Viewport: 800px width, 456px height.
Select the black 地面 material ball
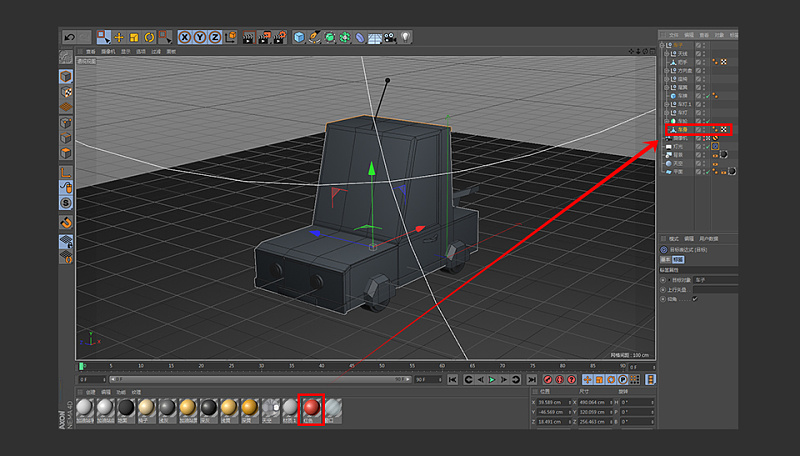click(x=126, y=410)
